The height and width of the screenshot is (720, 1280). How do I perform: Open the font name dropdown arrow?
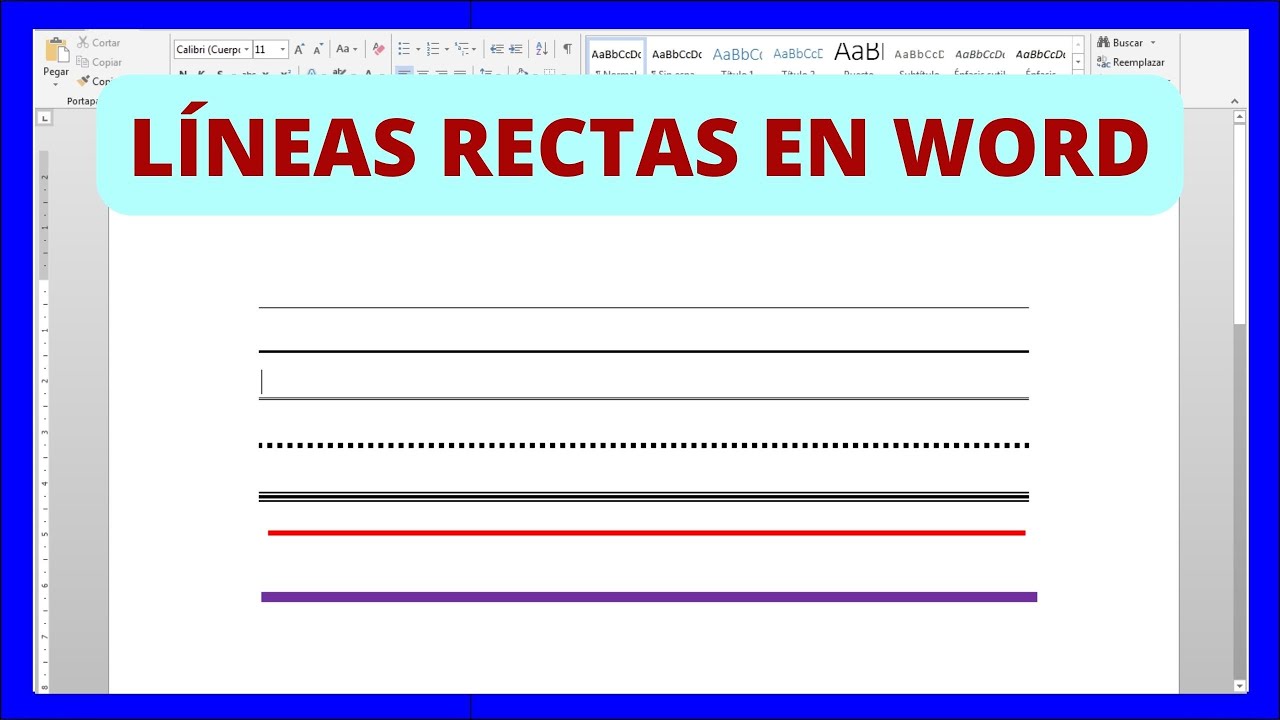[246, 49]
